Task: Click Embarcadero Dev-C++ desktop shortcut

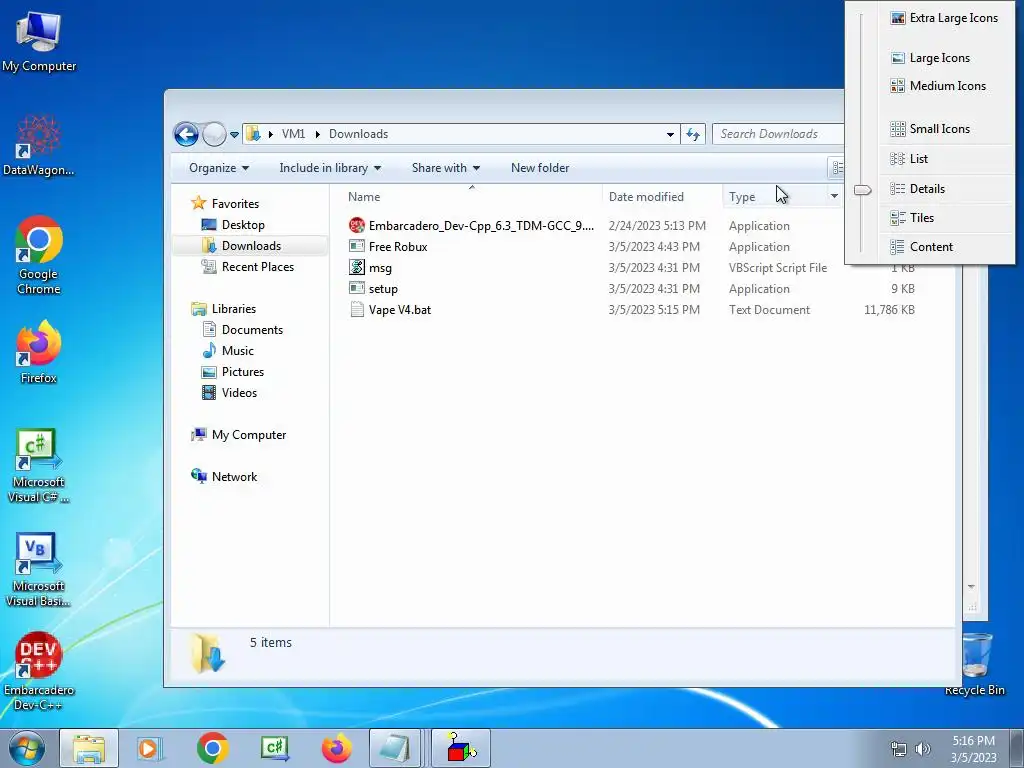Action: (x=39, y=671)
